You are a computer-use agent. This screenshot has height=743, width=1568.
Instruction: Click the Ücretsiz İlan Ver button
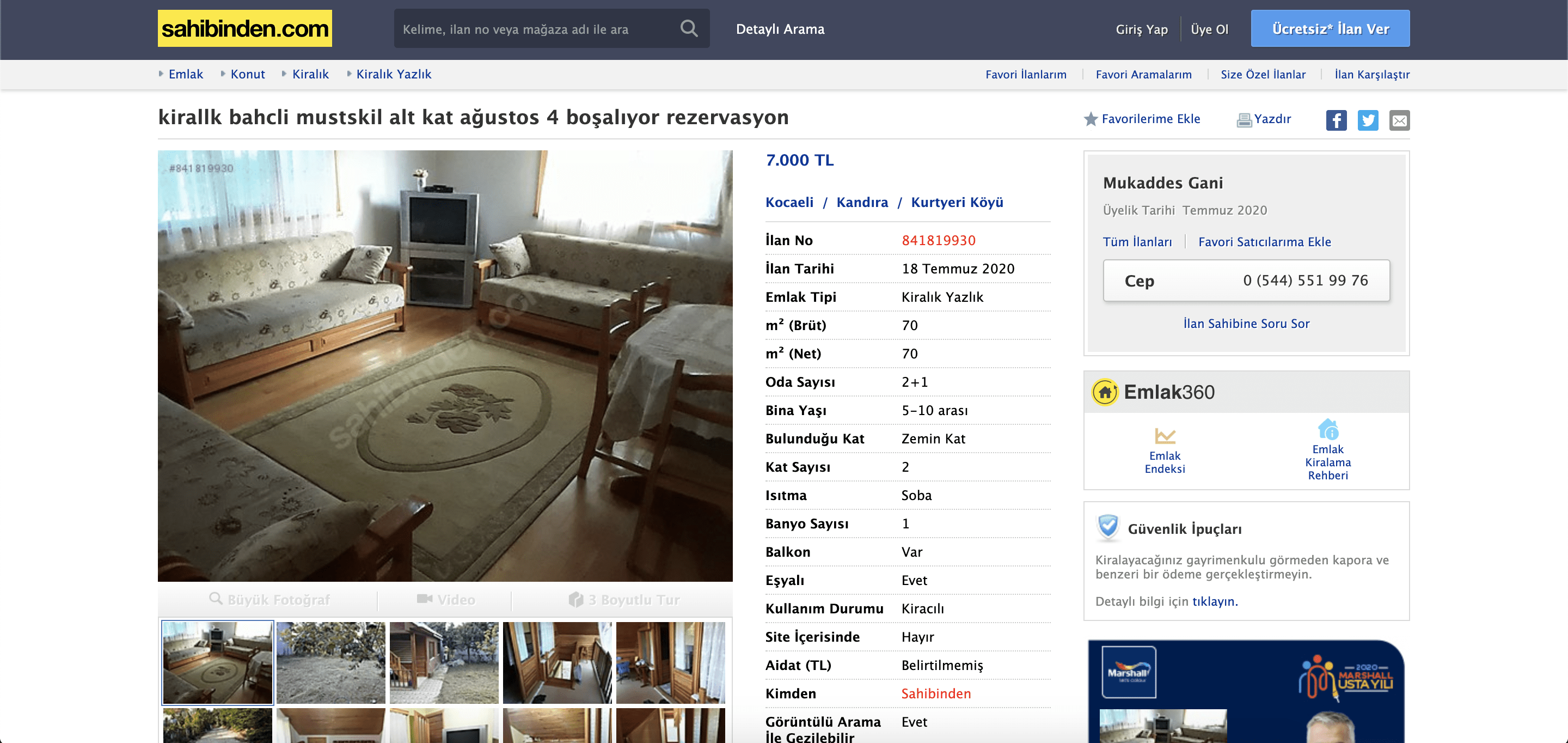(1330, 29)
